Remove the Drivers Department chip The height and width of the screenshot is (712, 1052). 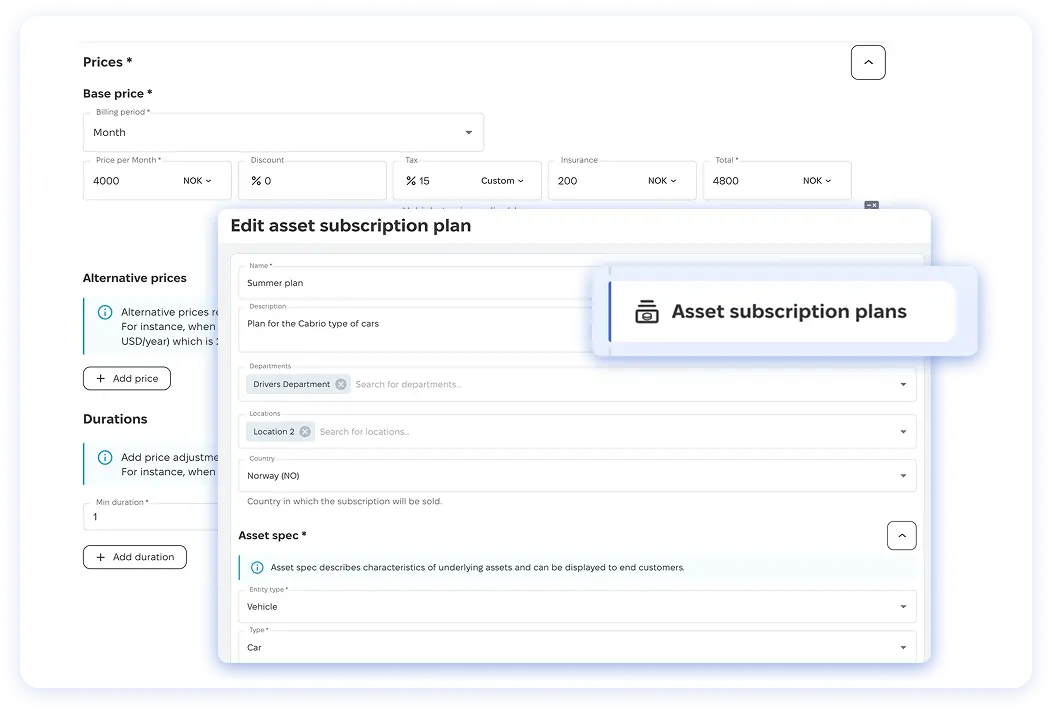341,384
